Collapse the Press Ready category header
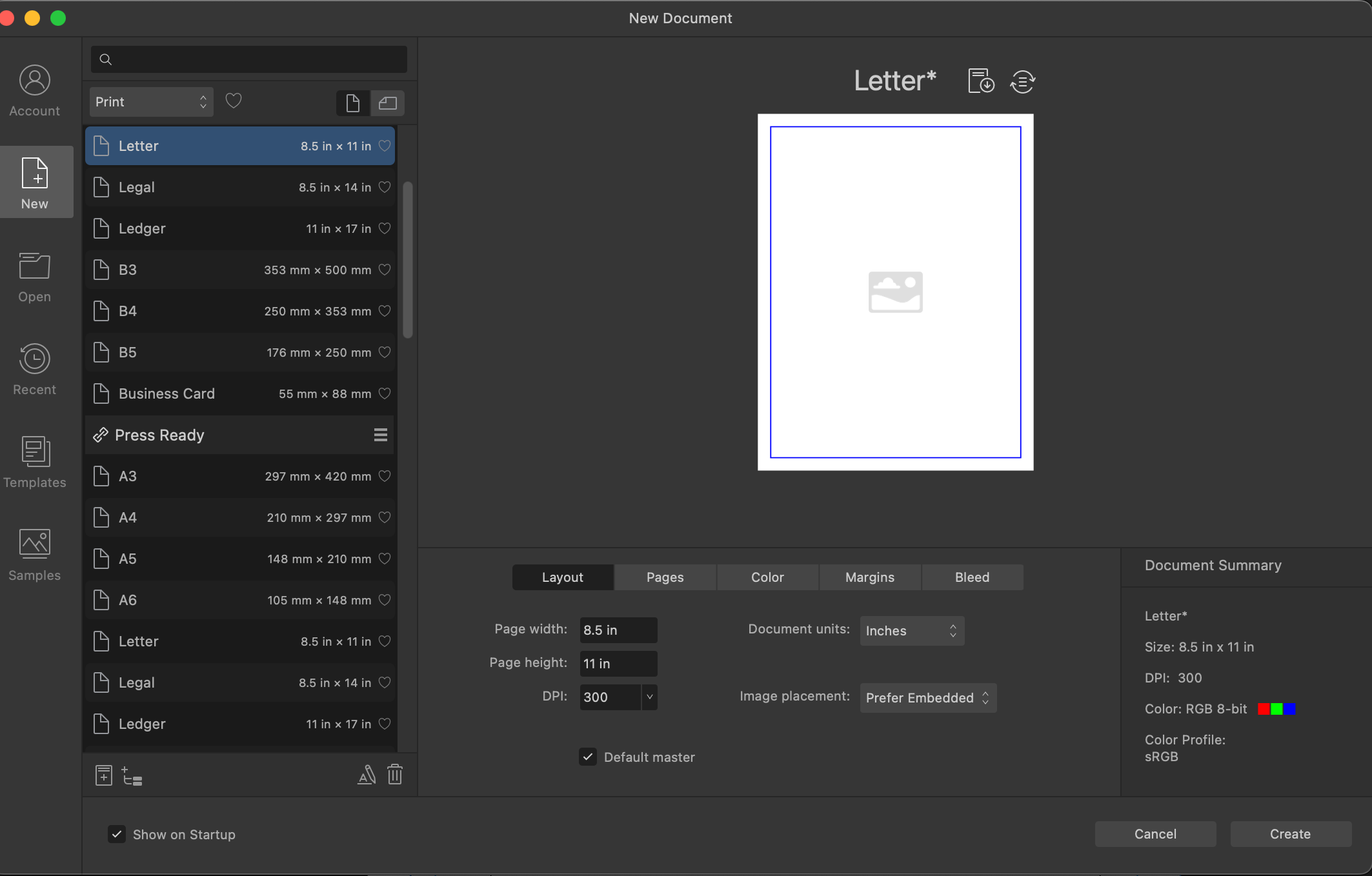This screenshot has height=876, width=1372. (239, 435)
